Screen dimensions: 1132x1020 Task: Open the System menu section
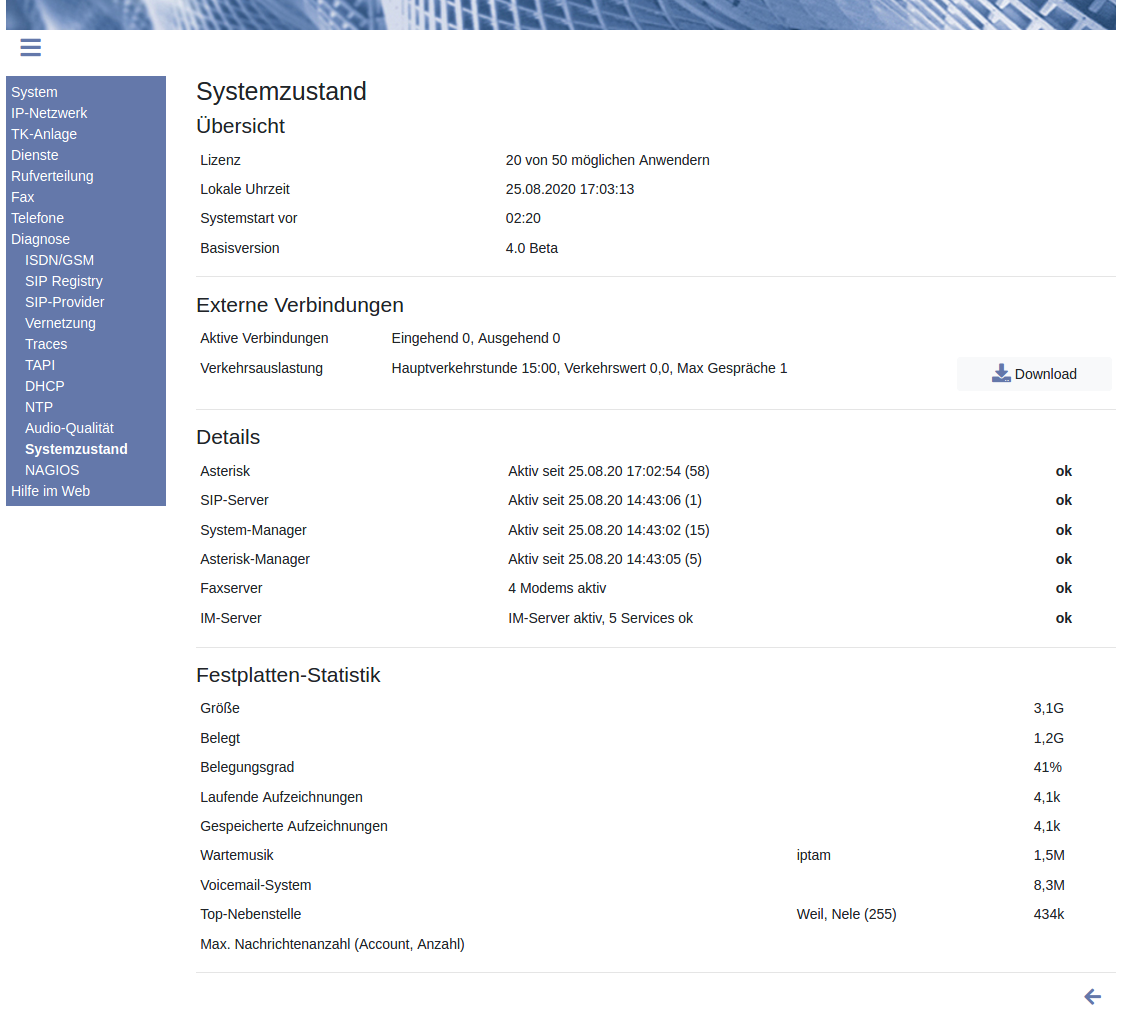pyautogui.click(x=34, y=92)
